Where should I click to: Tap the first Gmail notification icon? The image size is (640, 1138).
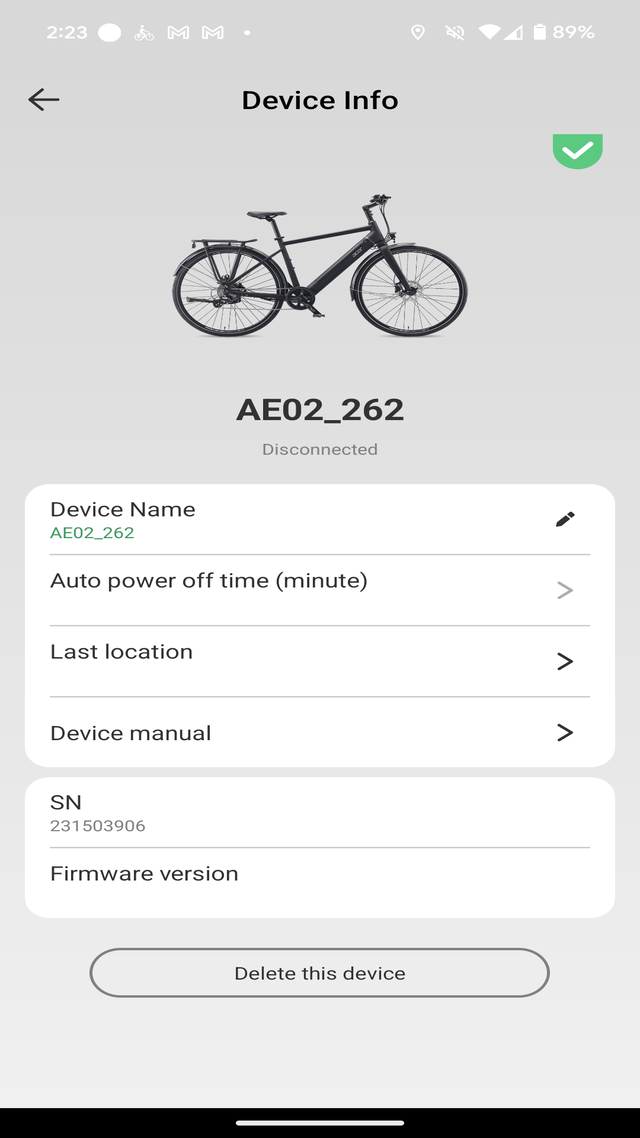(178, 32)
